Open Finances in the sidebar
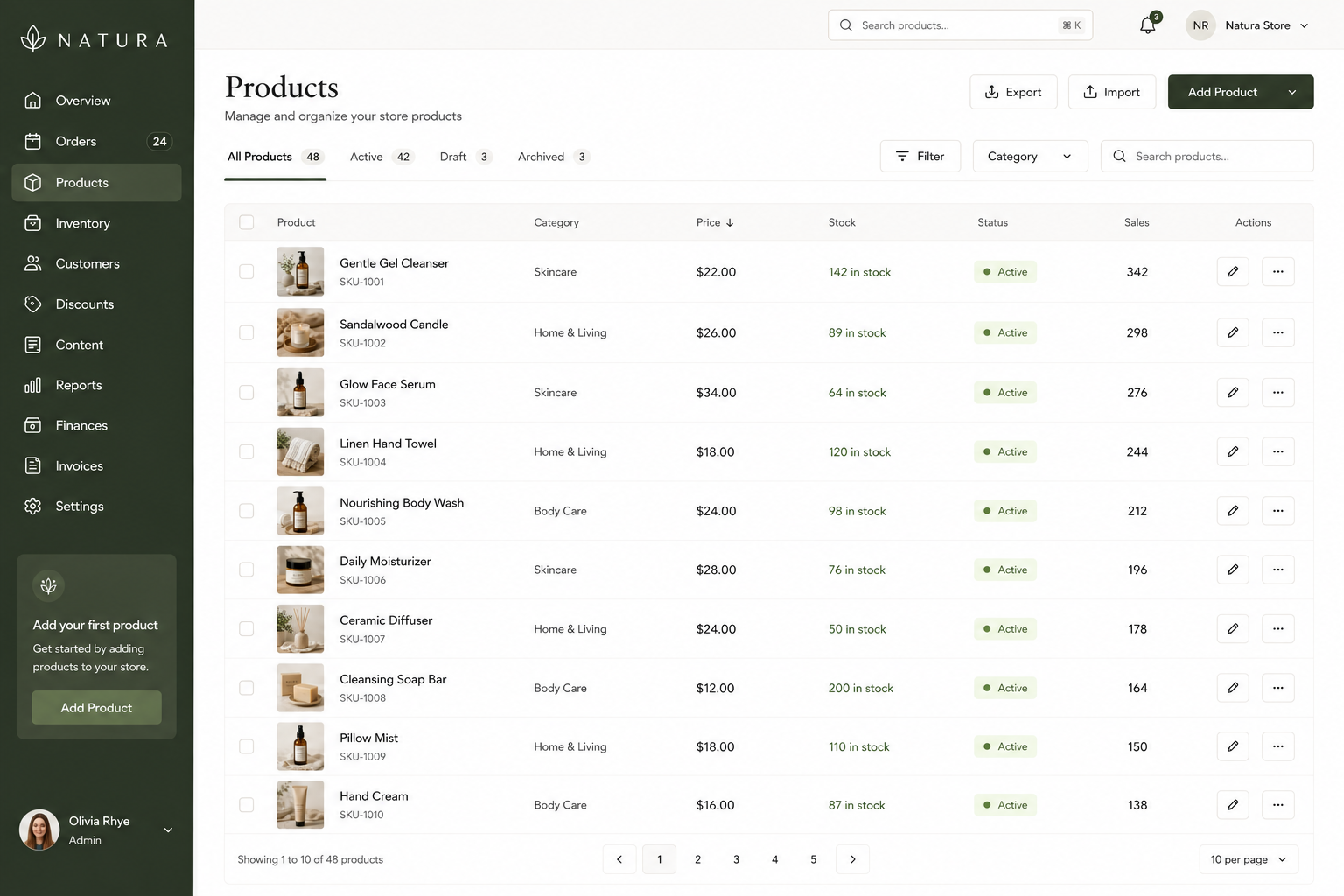The image size is (1344, 896). click(x=96, y=425)
